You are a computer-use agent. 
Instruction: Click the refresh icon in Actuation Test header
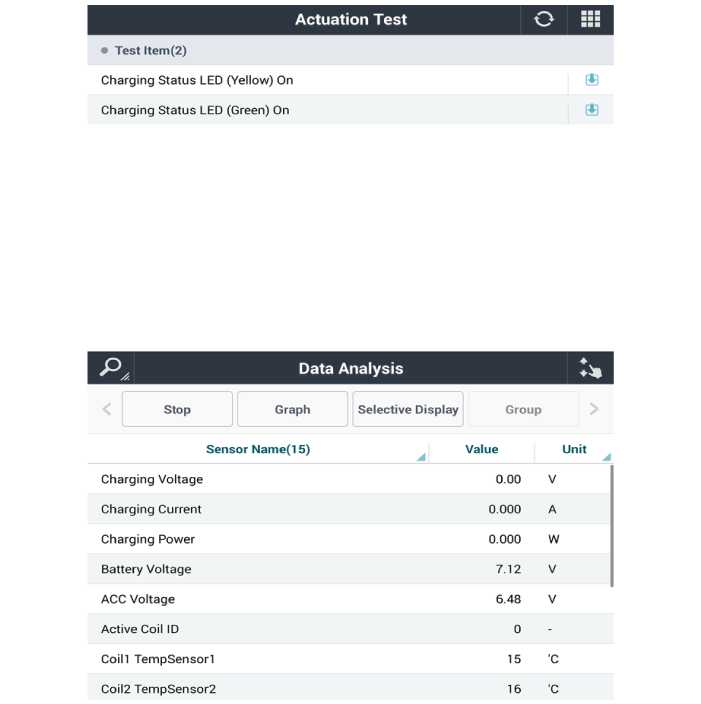tap(544, 19)
